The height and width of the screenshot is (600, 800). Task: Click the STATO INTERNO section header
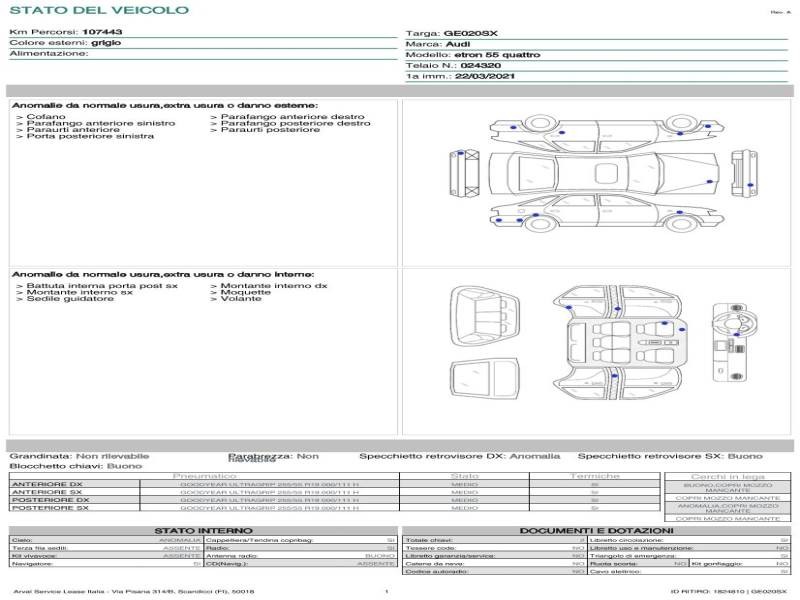click(203, 531)
